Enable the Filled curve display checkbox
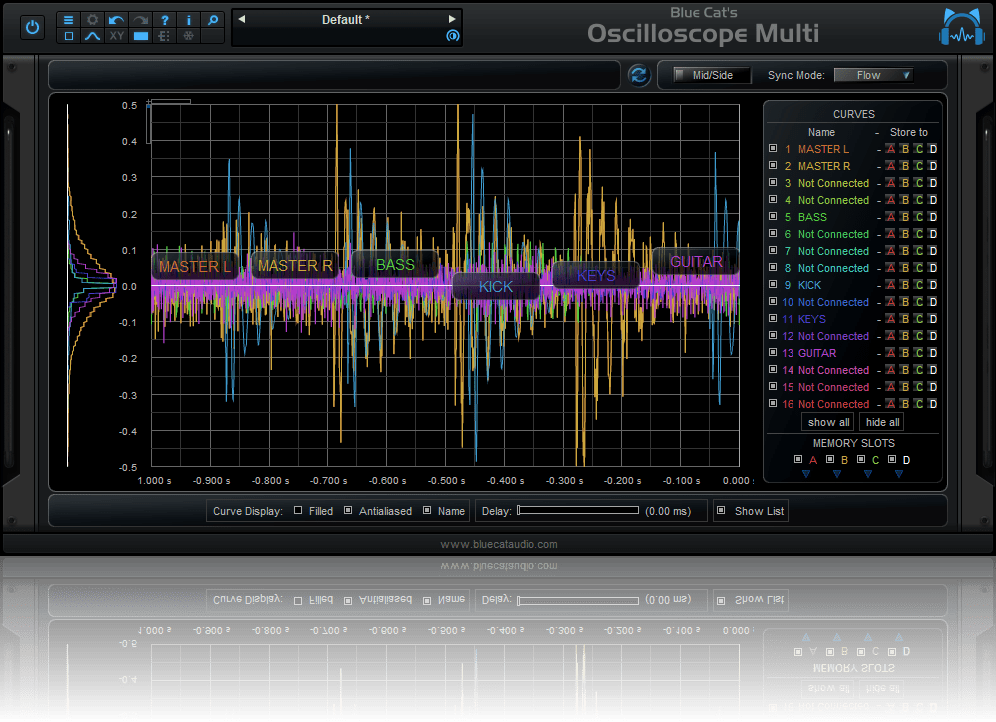Viewport: 996px width, 722px height. pos(298,511)
